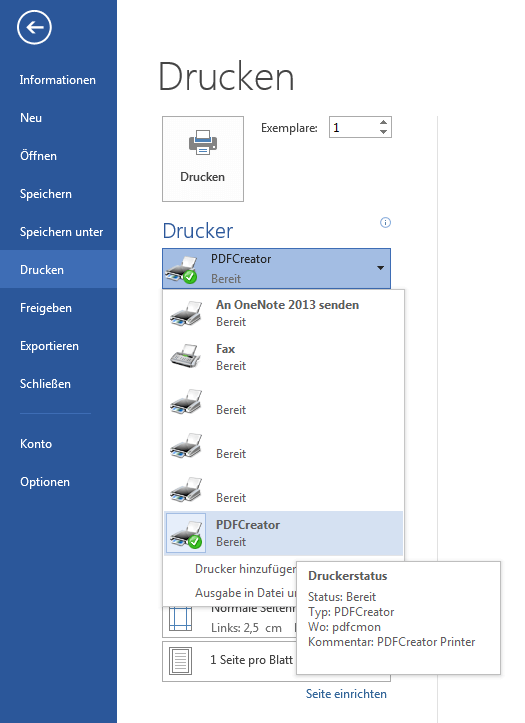Click the back arrow circle icon

(34, 28)
